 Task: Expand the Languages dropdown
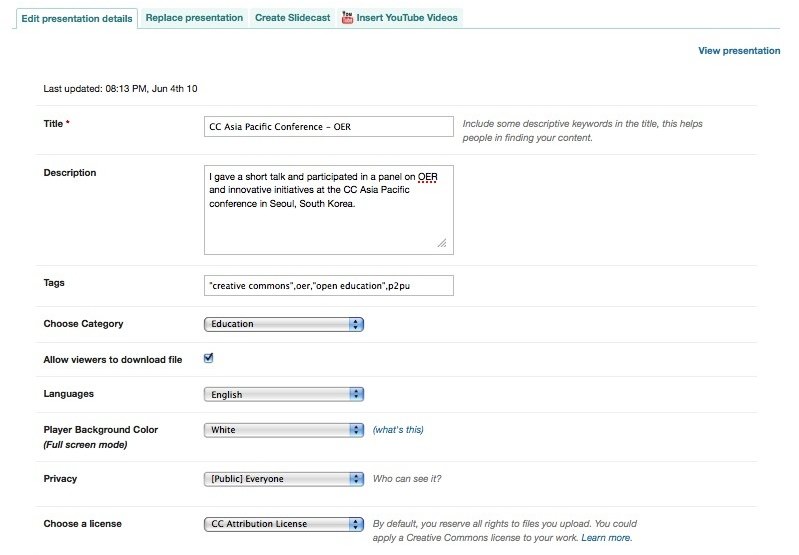283,394
